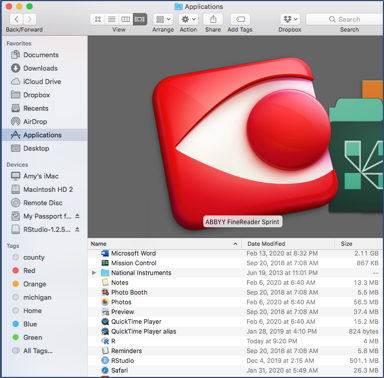Select Photo Booth in the list
Screen dimensions: 384x378
coord(236,292)
